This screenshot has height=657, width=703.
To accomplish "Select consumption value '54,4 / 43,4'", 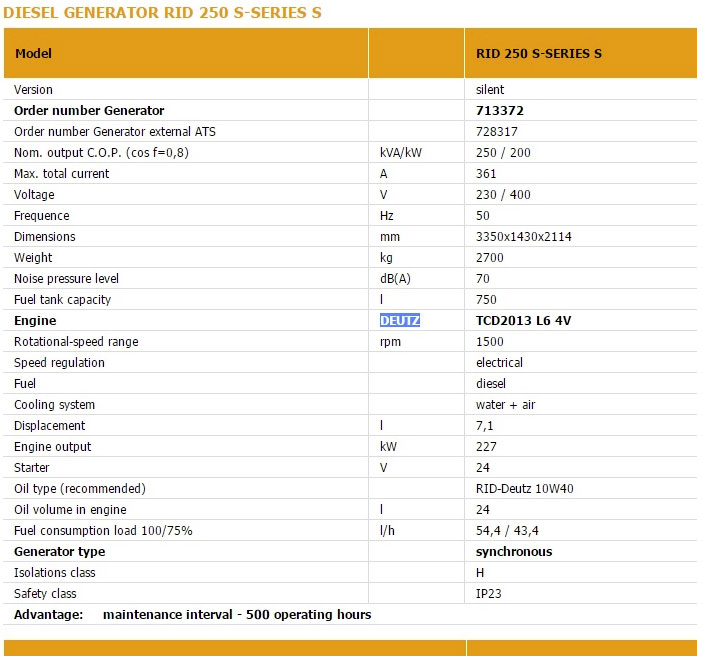I will pyautogui.click(x=507, y=531).
